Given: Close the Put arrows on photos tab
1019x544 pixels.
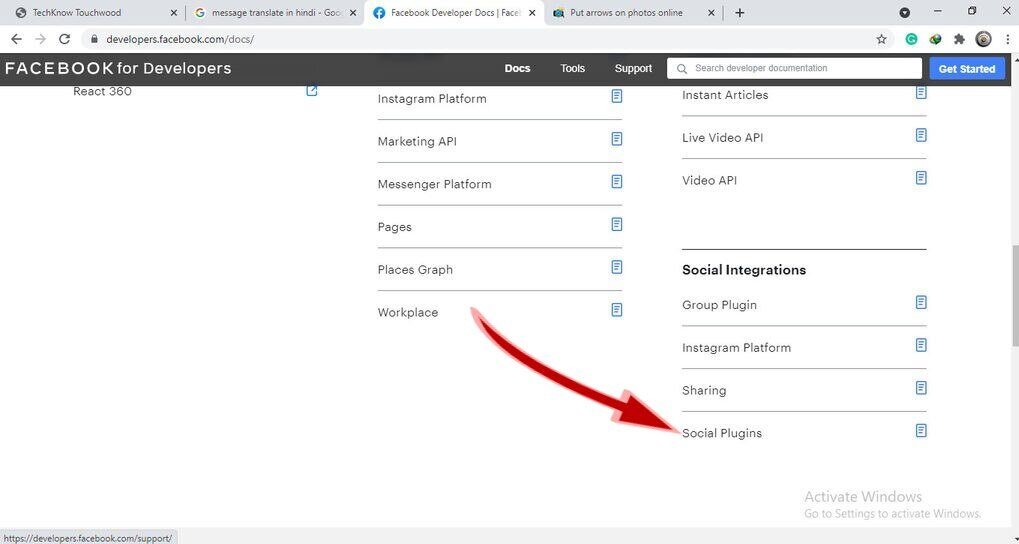Looking at the screenshot, I should click(711, 12).
